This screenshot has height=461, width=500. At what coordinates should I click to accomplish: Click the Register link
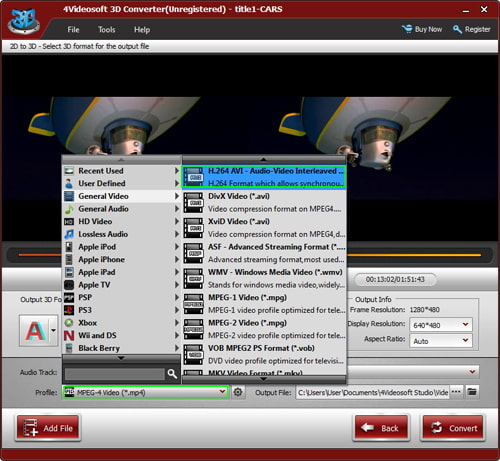(472, 29)
